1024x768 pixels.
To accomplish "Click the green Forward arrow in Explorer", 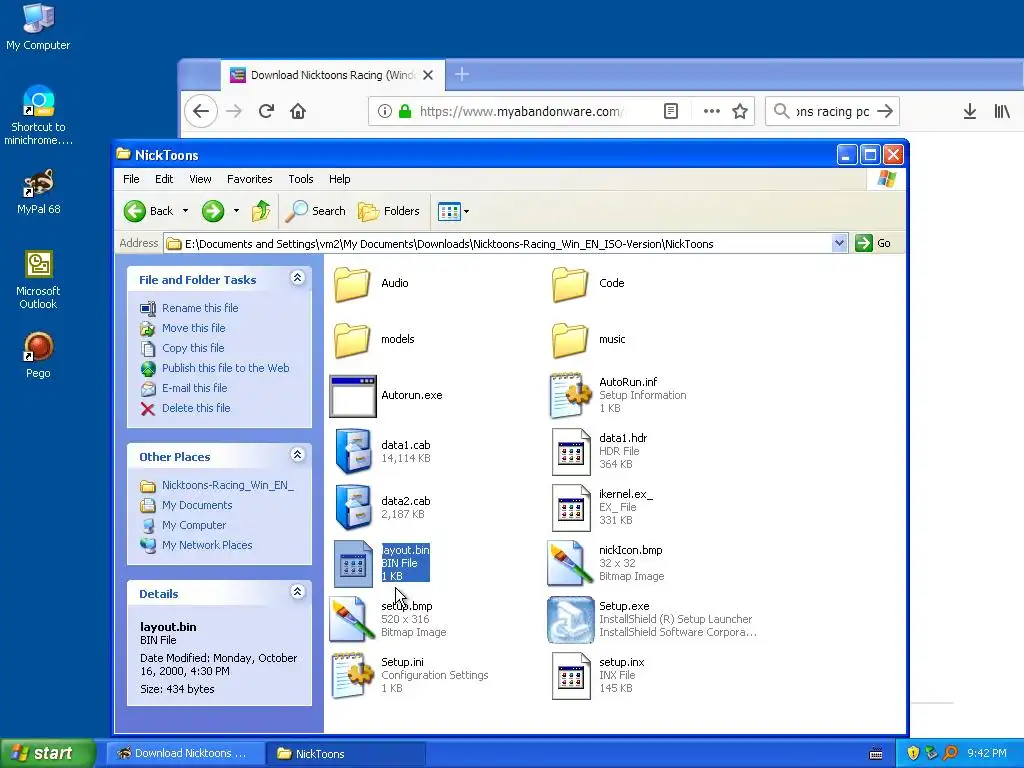I will tap(213, 211).
